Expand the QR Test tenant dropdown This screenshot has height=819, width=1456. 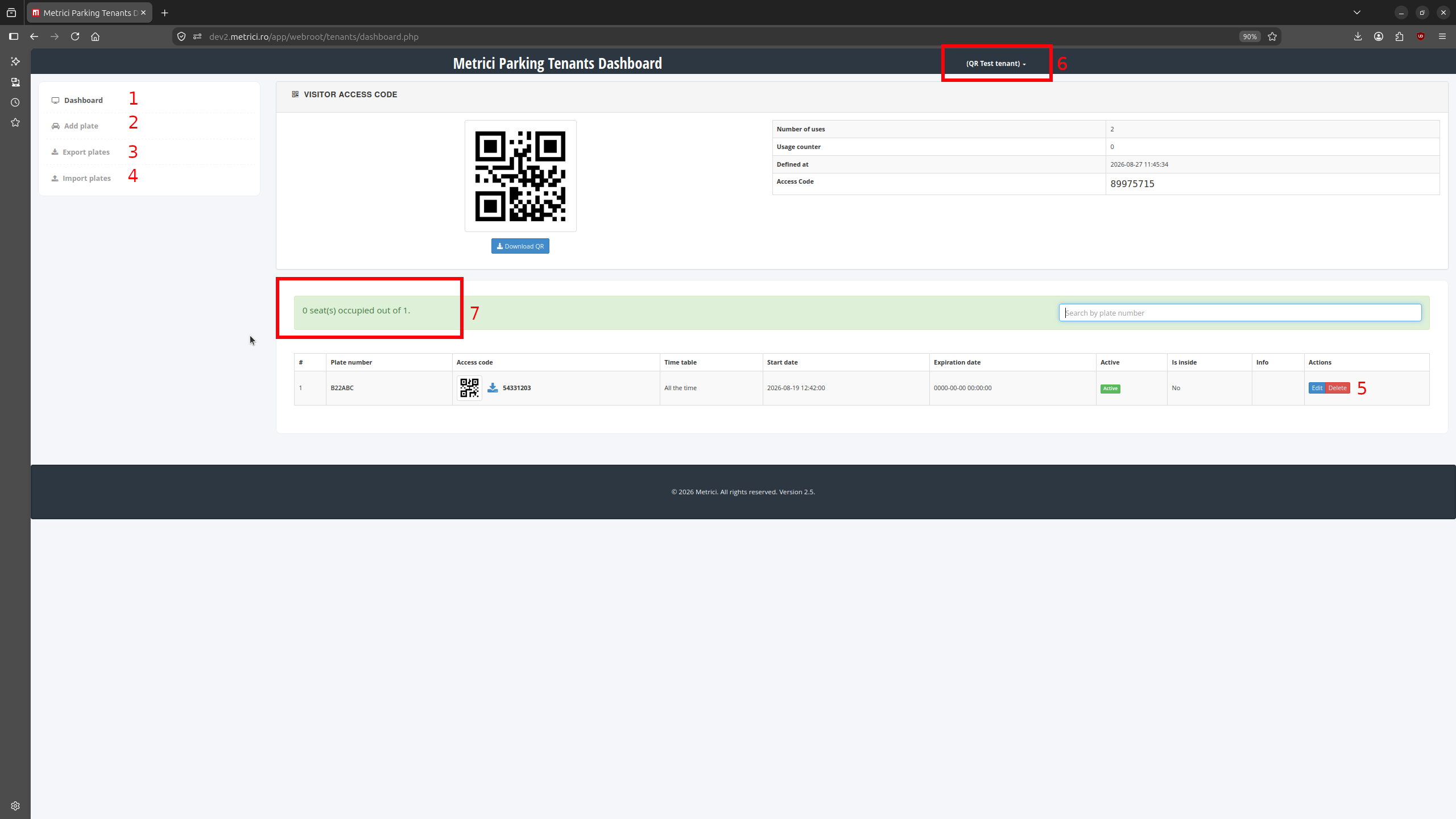(x=996, y=63)
